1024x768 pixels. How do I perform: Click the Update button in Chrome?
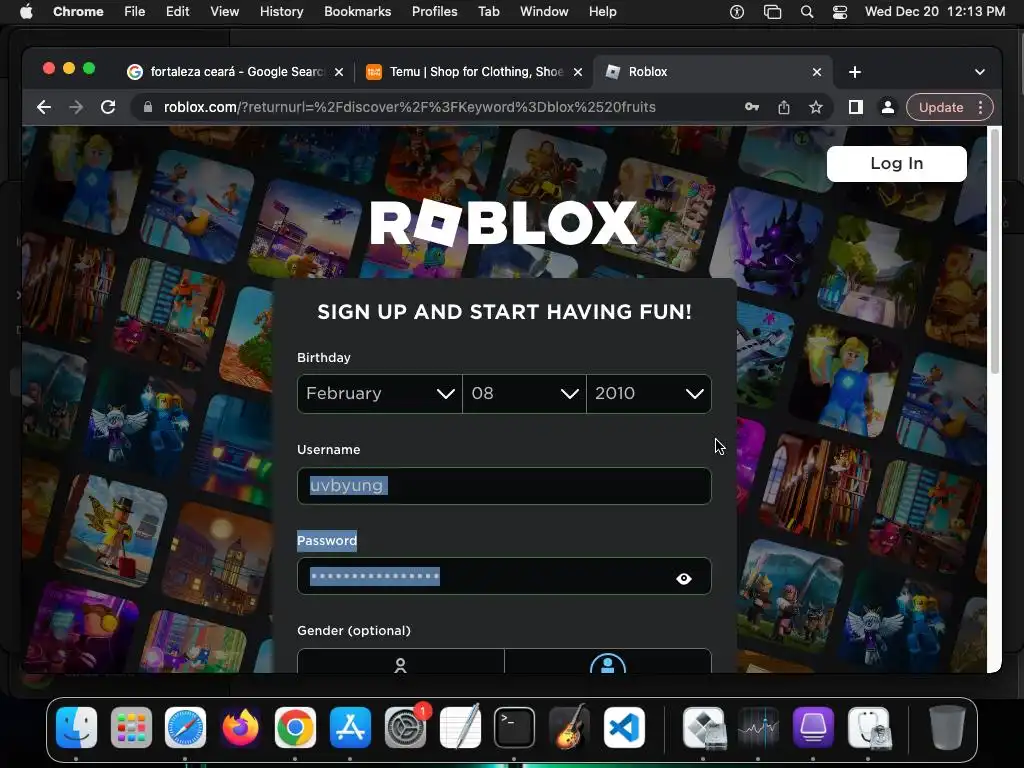pyautogui.click(x=940, y=107)
